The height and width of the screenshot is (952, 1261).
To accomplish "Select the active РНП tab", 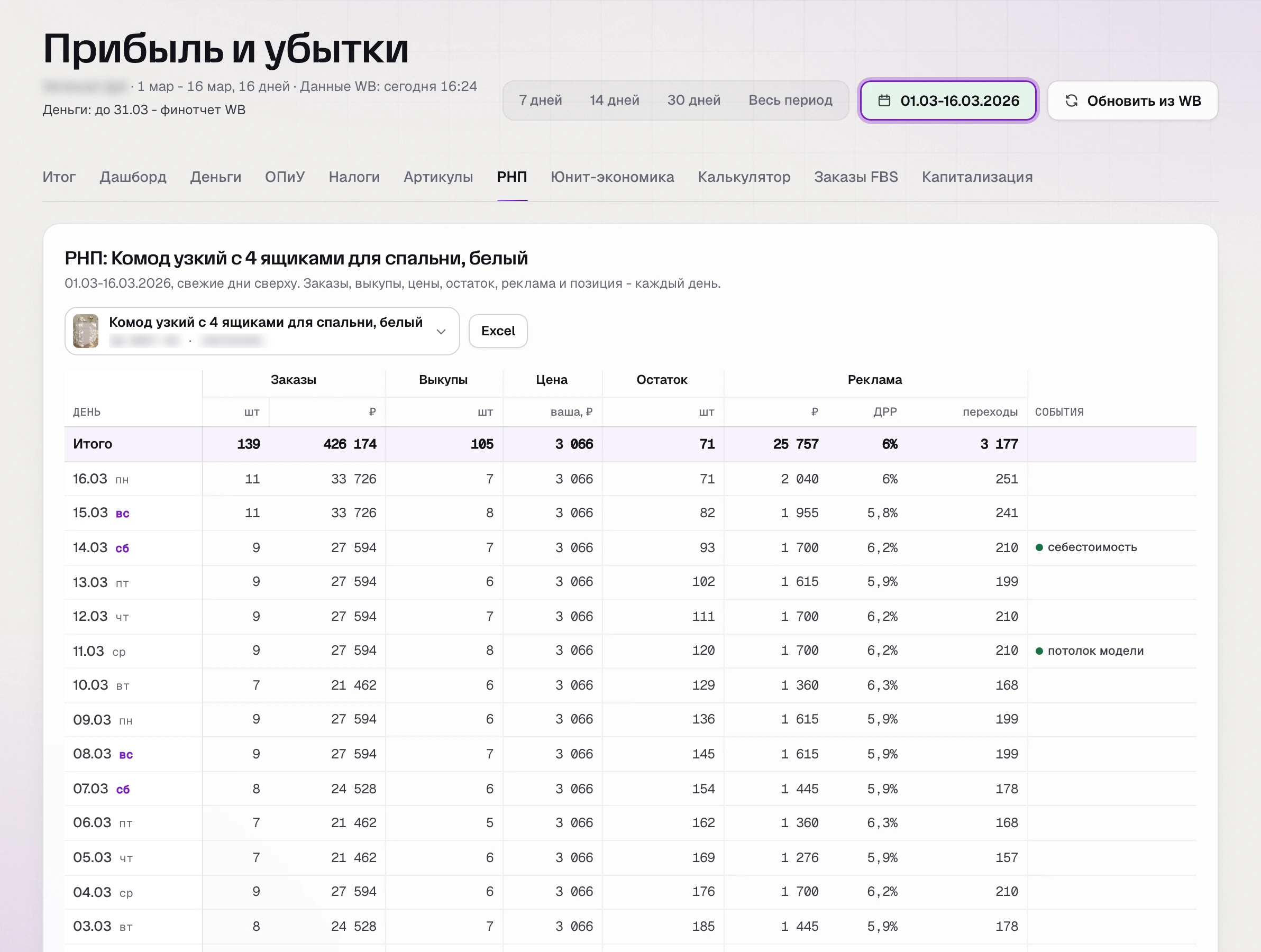I will pyautogui.click(x=511, y=177).
